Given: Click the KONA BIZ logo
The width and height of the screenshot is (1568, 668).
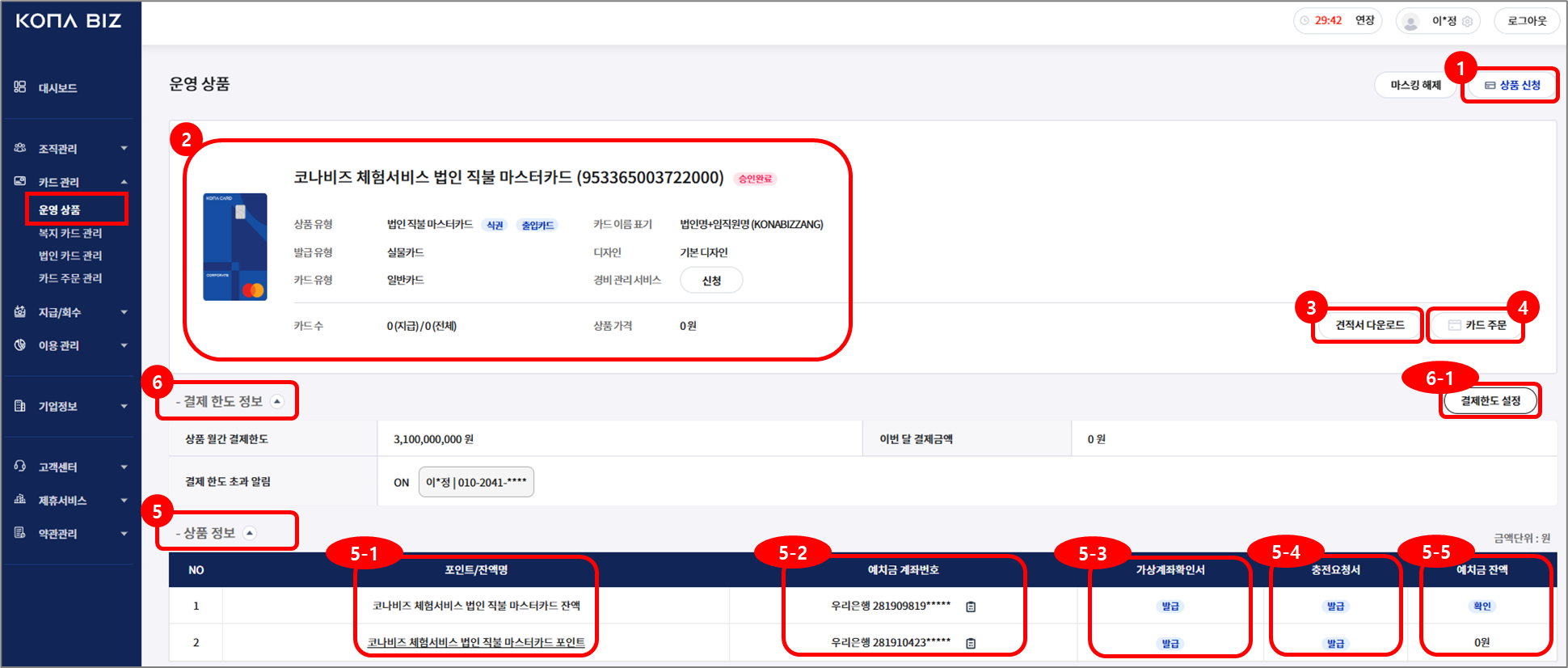Looking at the screenshot, I should pos(69,21).
